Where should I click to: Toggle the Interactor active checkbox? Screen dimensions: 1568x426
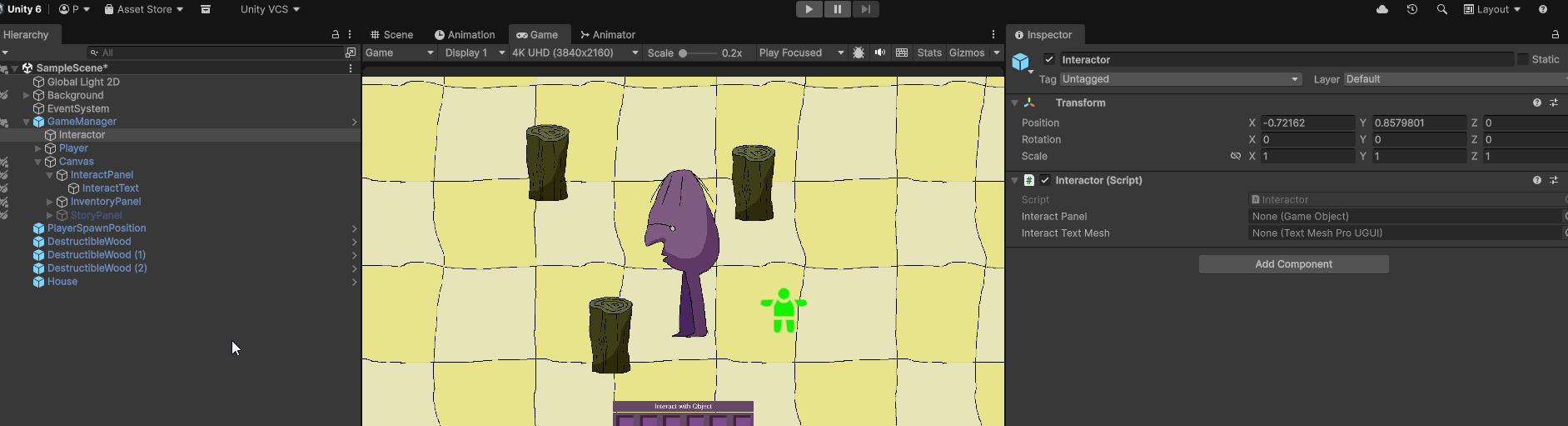point(1049,59)
